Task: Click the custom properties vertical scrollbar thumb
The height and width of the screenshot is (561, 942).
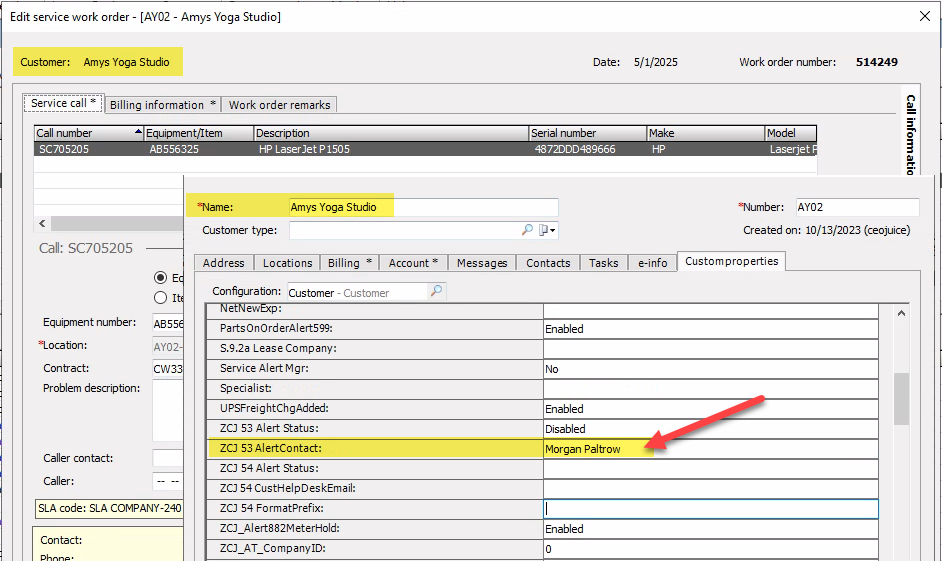Action: [901, 399]
